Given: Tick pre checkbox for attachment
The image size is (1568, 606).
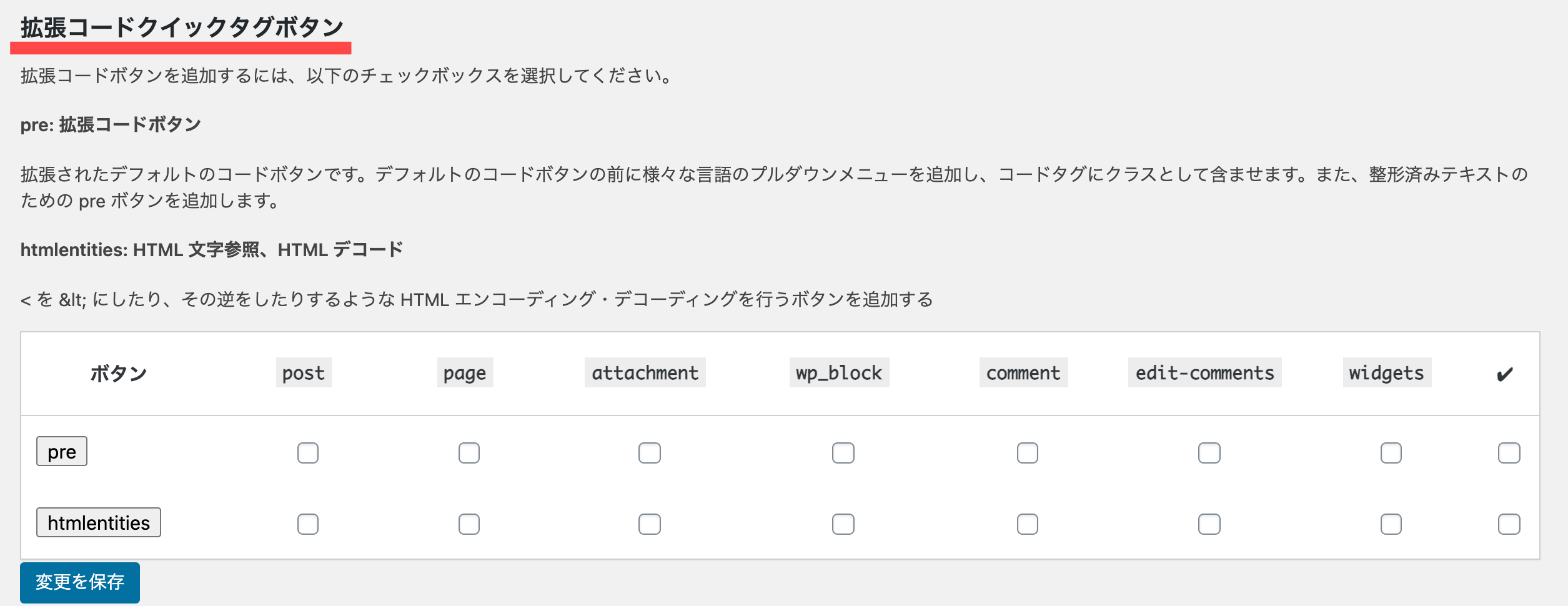Looking at the screenshot, I should 649,453.
